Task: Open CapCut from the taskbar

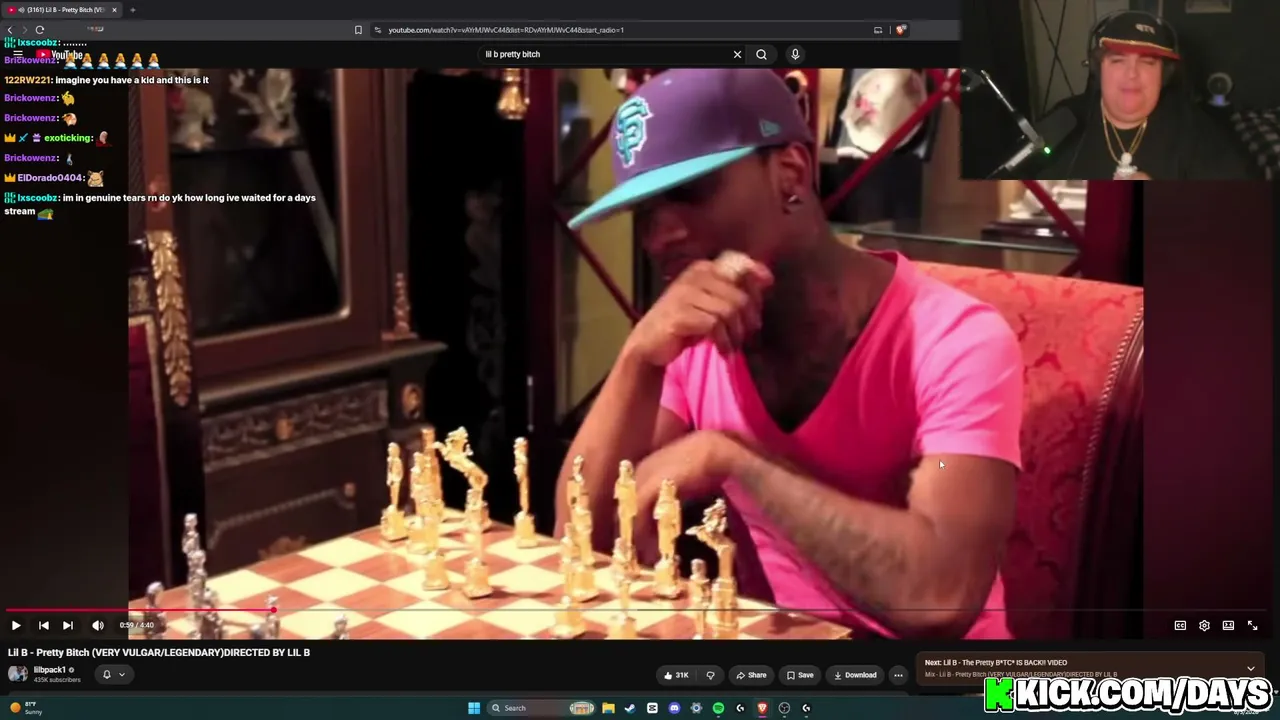Action: tap(652, 708)
